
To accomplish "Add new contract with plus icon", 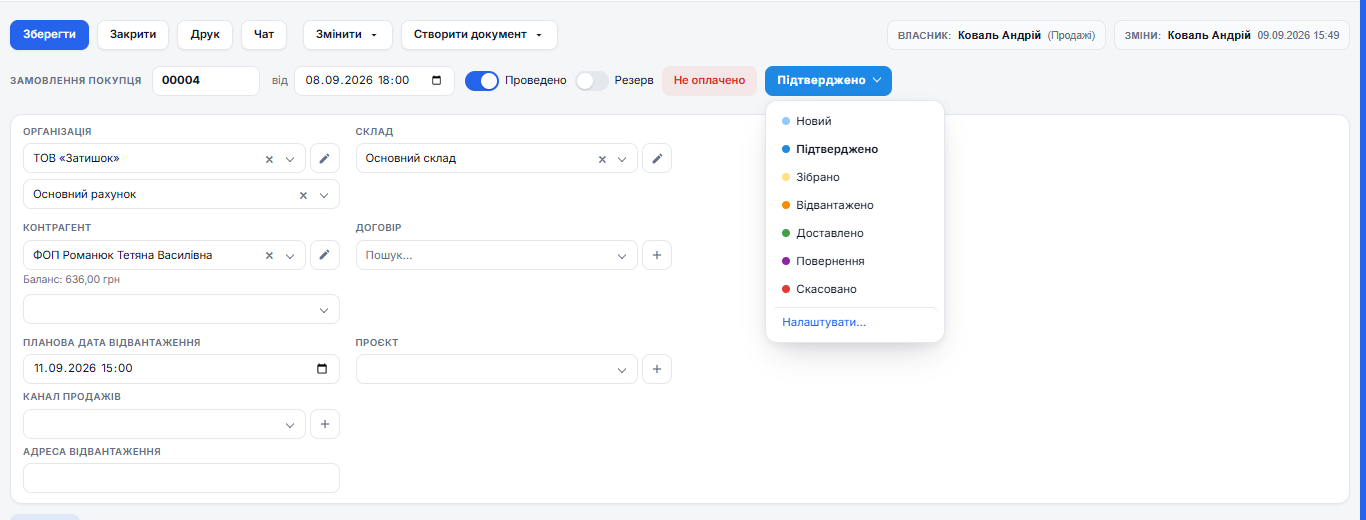I will [657, 255].
